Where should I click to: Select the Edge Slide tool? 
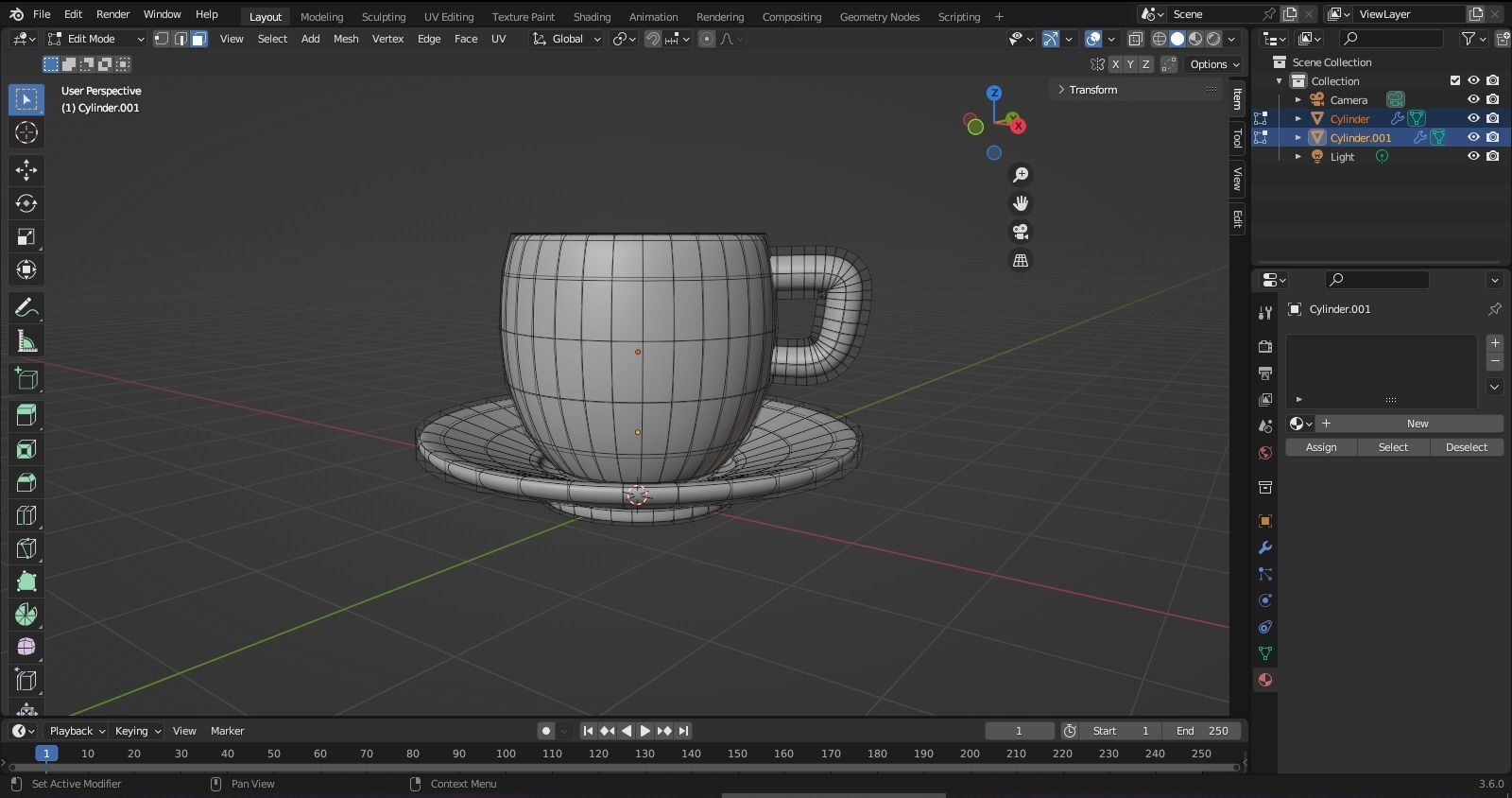[26, 680]
